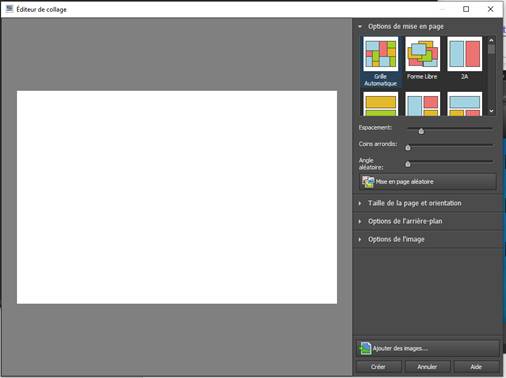Click the Ajouter des images icon
The width and height of the screenshot is (506, 378).
pyautogui.click(x=365, y=348)
